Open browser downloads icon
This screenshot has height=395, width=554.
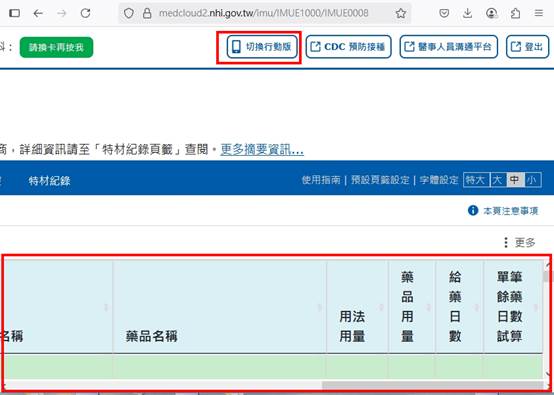tap(467, 13)
